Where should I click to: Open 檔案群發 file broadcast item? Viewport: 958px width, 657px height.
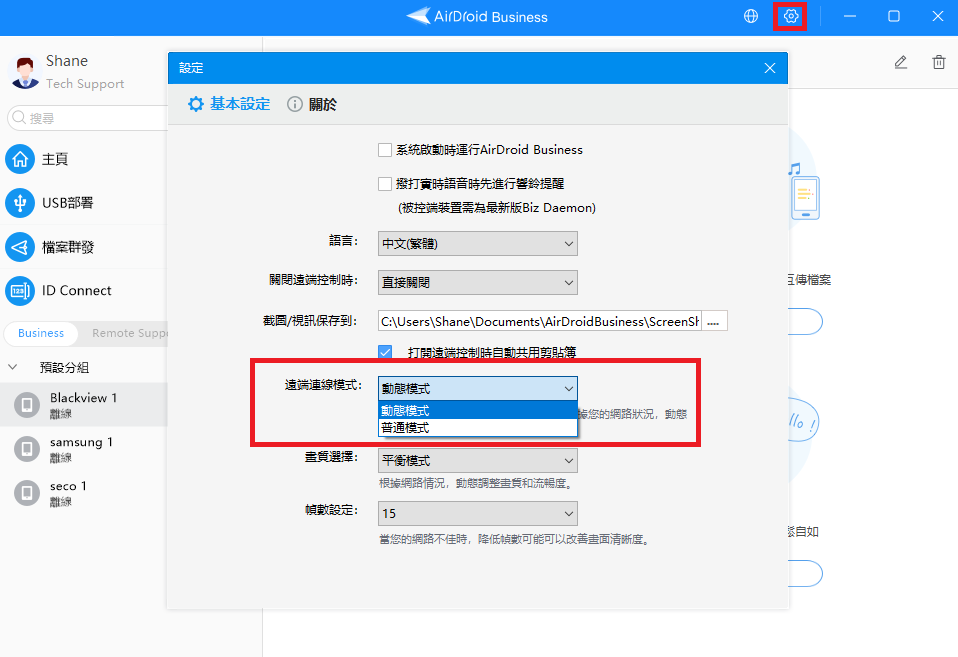83,247
